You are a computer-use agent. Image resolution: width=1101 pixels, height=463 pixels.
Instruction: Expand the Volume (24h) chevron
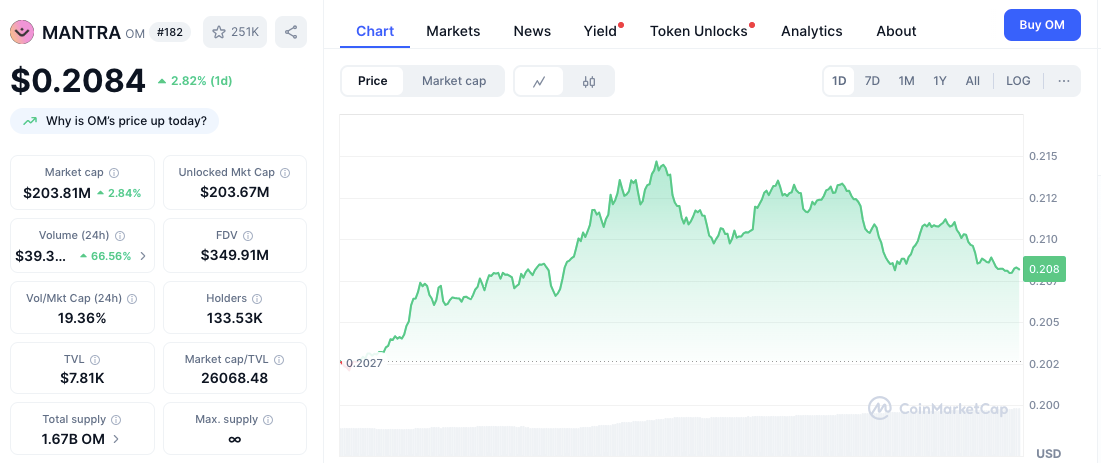[143, 256]
